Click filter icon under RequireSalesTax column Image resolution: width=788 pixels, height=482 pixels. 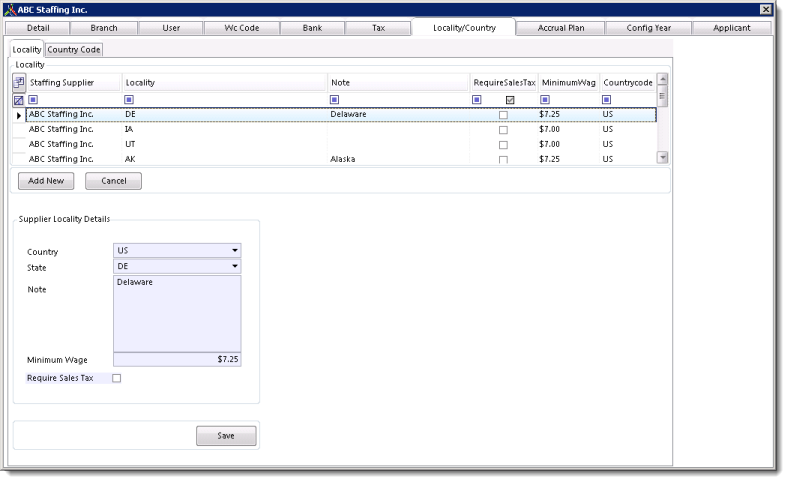pyautogui.click(x=477, y=100)
